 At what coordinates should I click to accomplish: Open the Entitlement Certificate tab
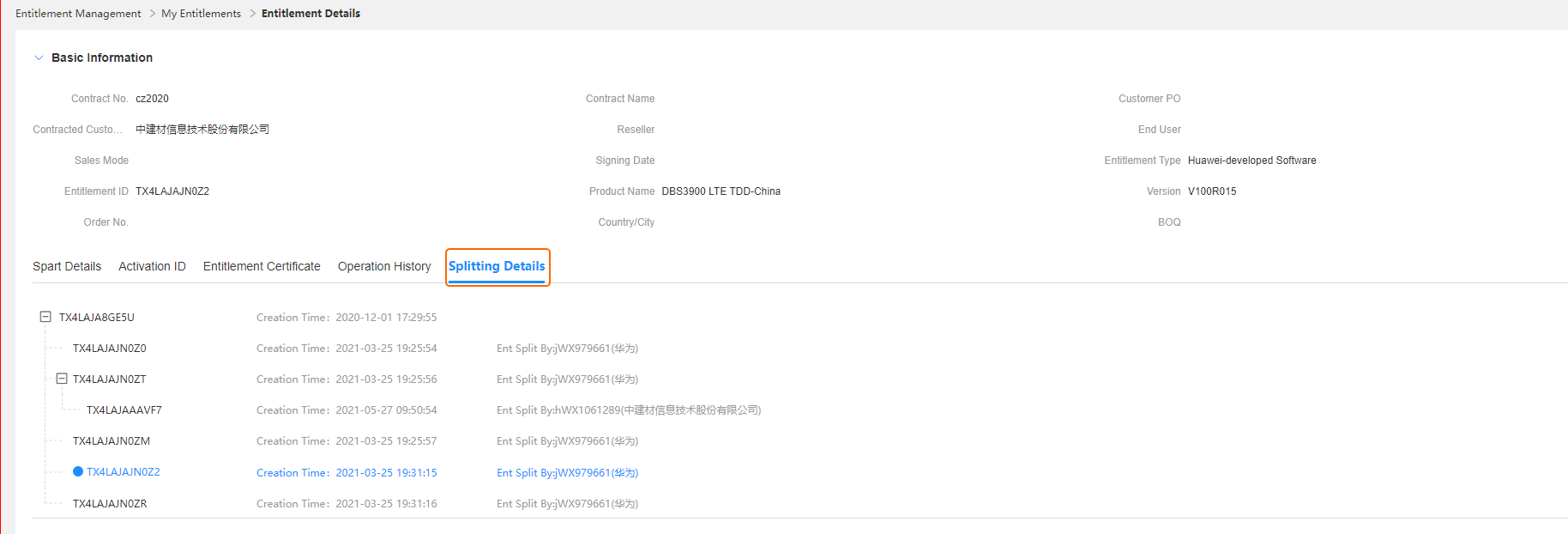[x=262, y=266]
